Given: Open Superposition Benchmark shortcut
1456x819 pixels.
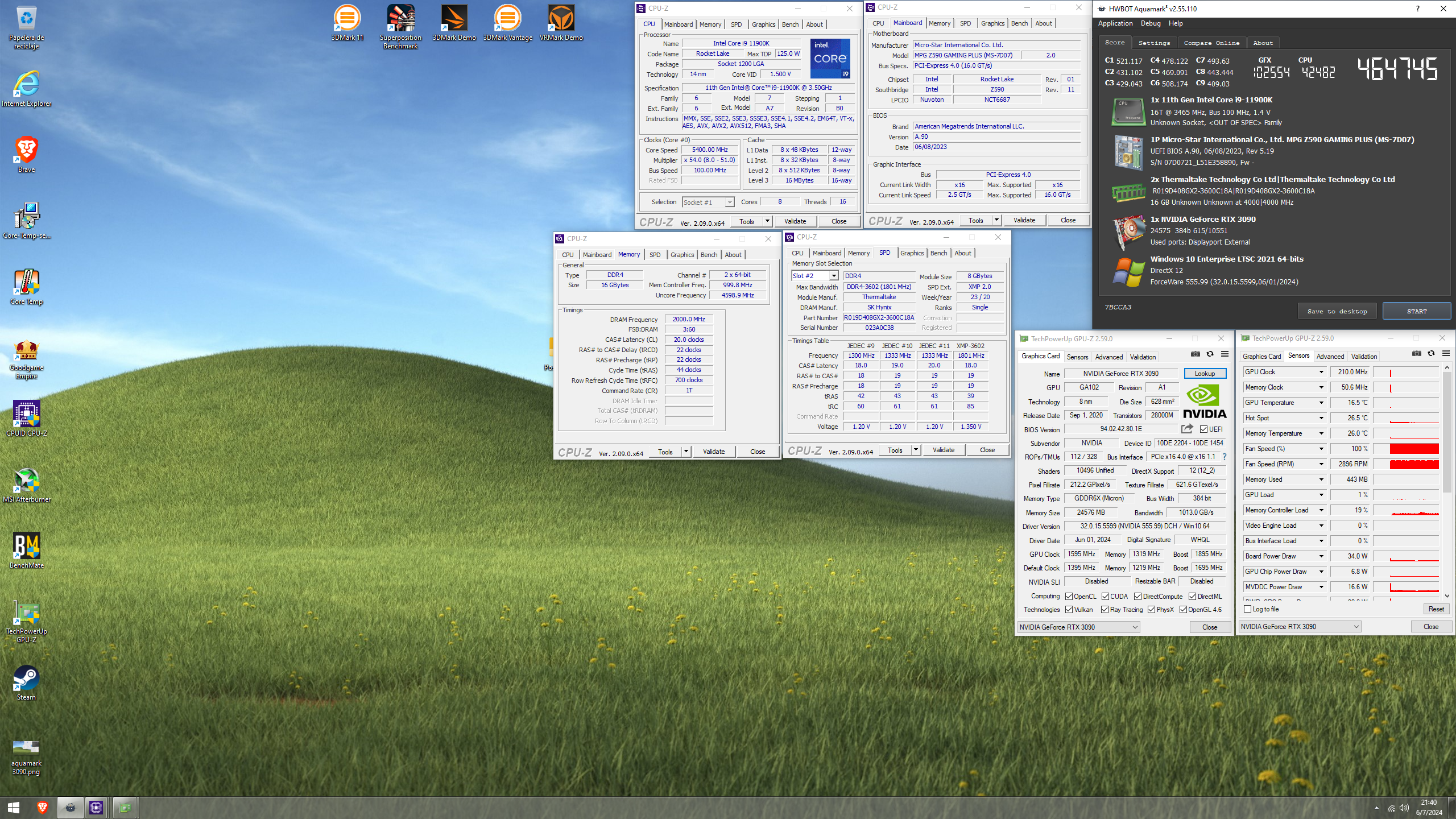Looking at the screenshot, I should 400,27.
